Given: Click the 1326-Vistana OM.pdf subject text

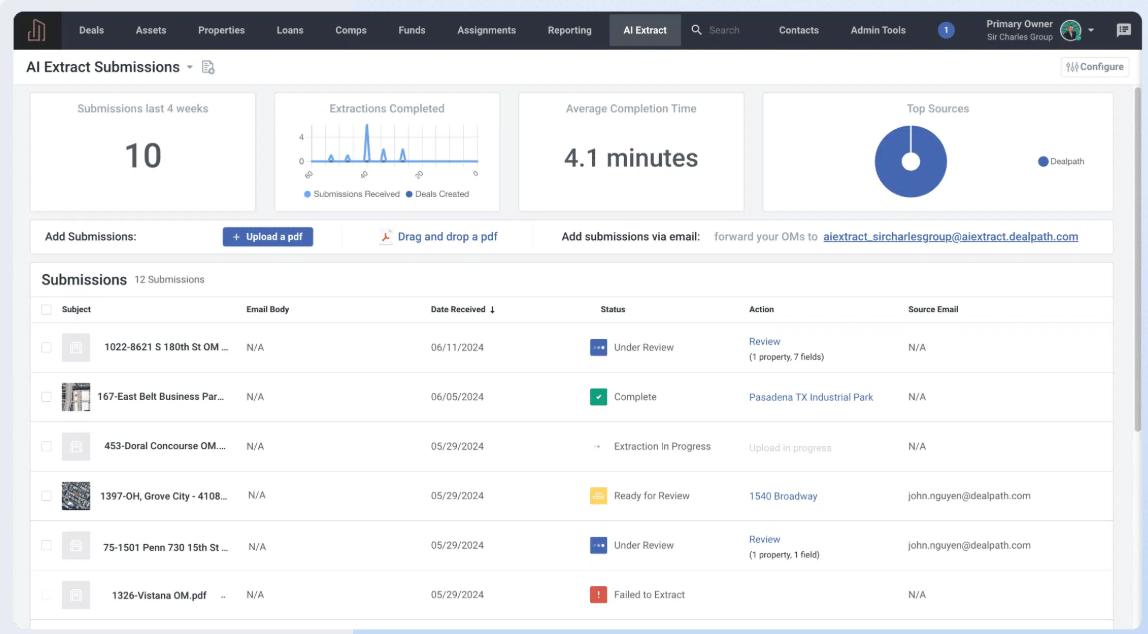Looking at the screenshot, I should [x=159, y=595].
